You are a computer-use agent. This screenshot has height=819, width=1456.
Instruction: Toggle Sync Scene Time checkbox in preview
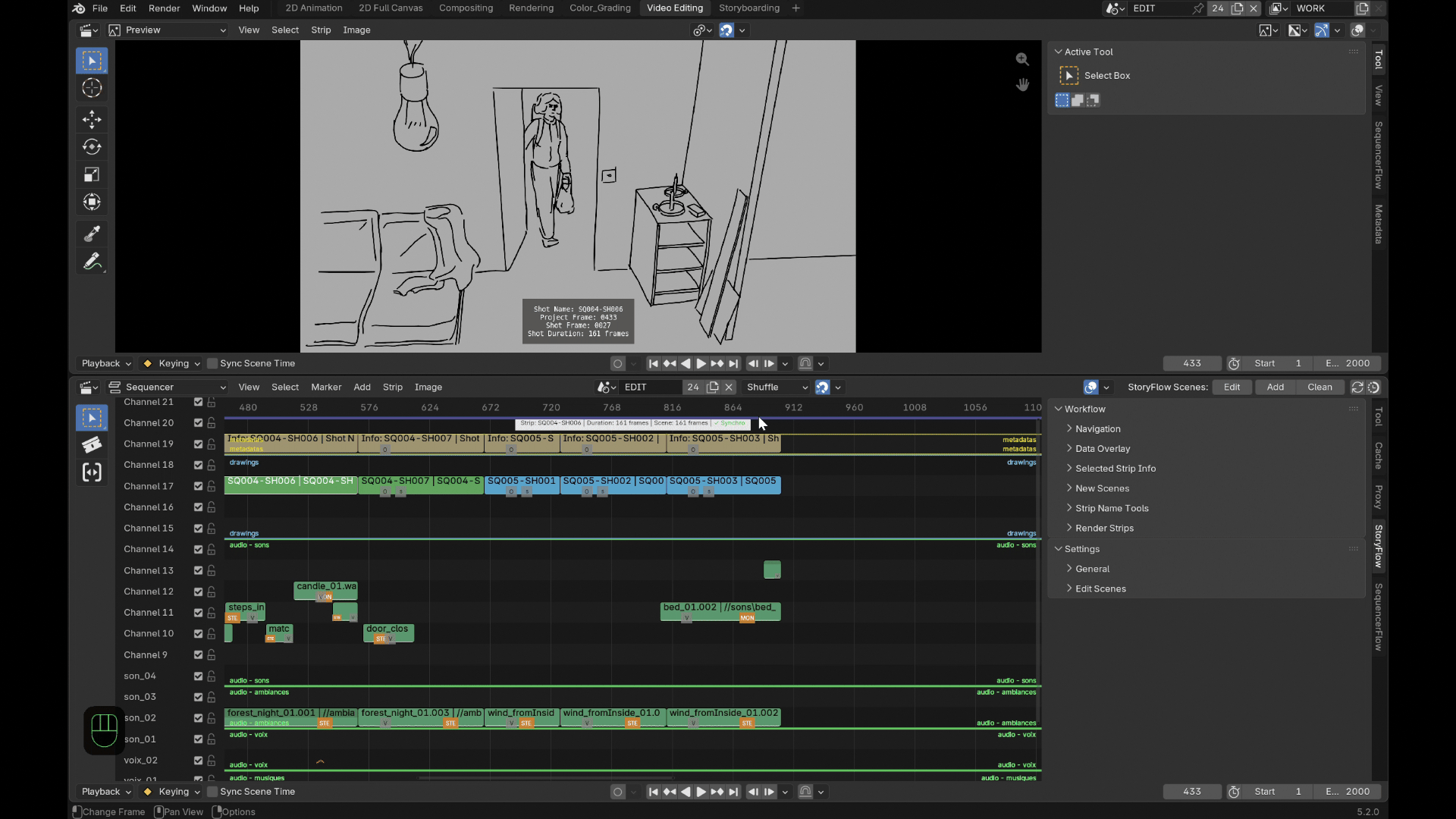tap(212, 364)
